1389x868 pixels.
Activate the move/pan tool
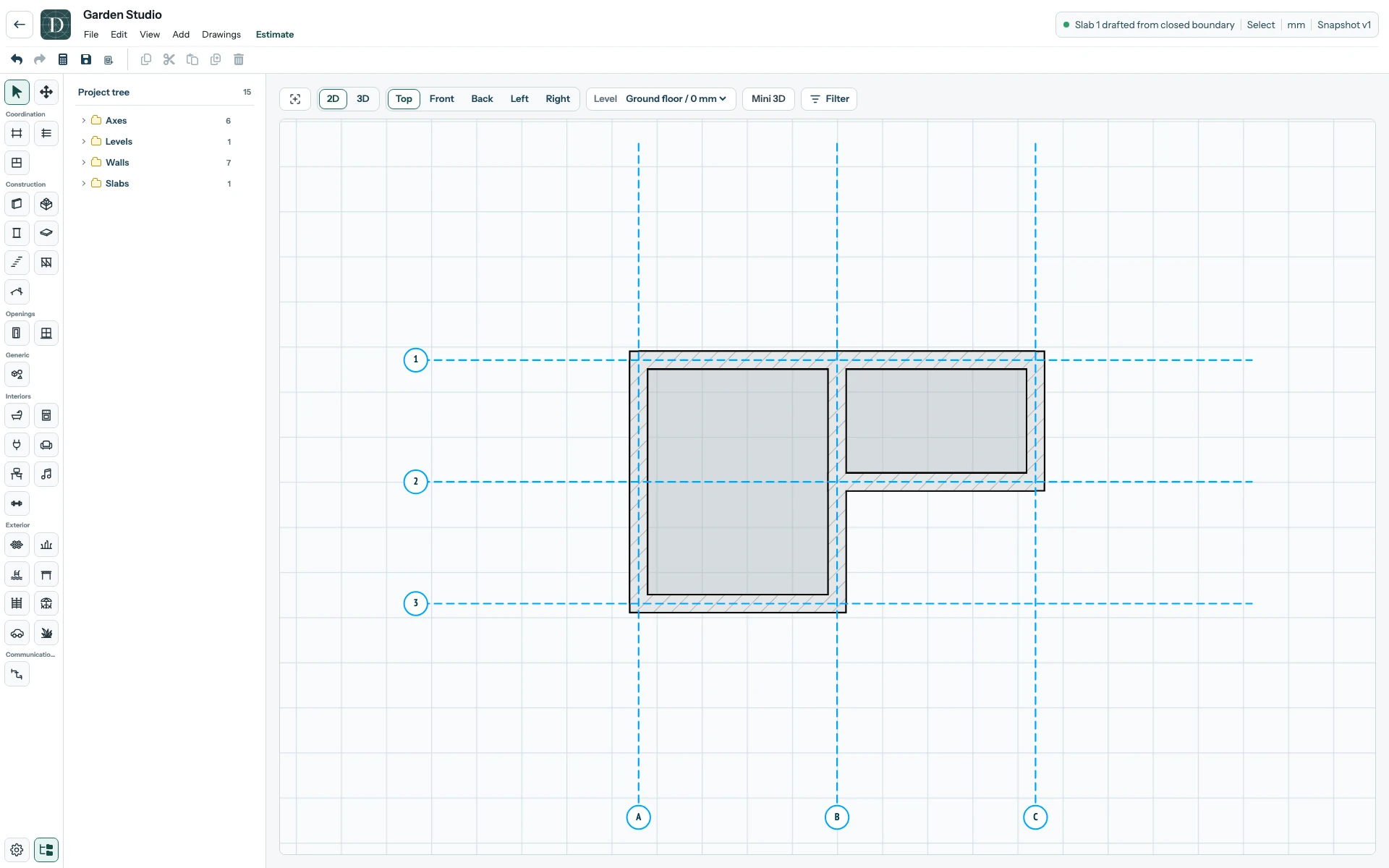[x=46, y=92]
